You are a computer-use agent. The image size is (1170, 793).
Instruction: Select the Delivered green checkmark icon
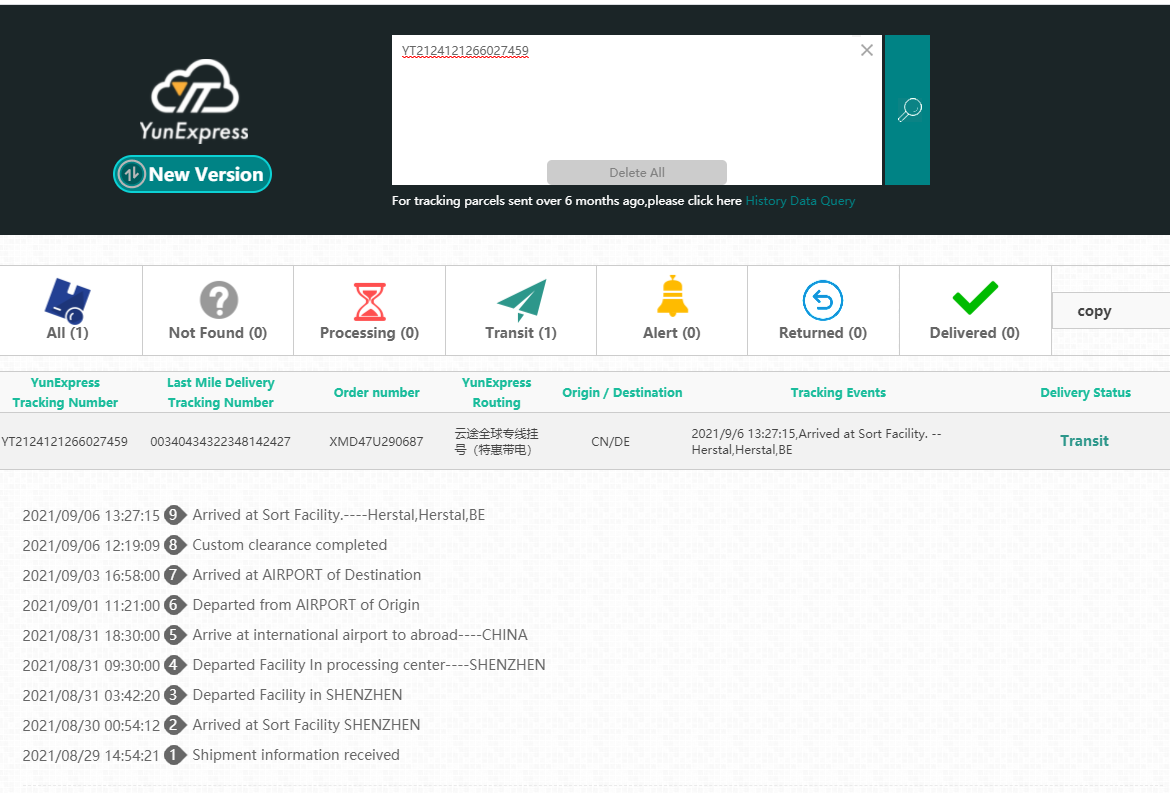[974, 298]
